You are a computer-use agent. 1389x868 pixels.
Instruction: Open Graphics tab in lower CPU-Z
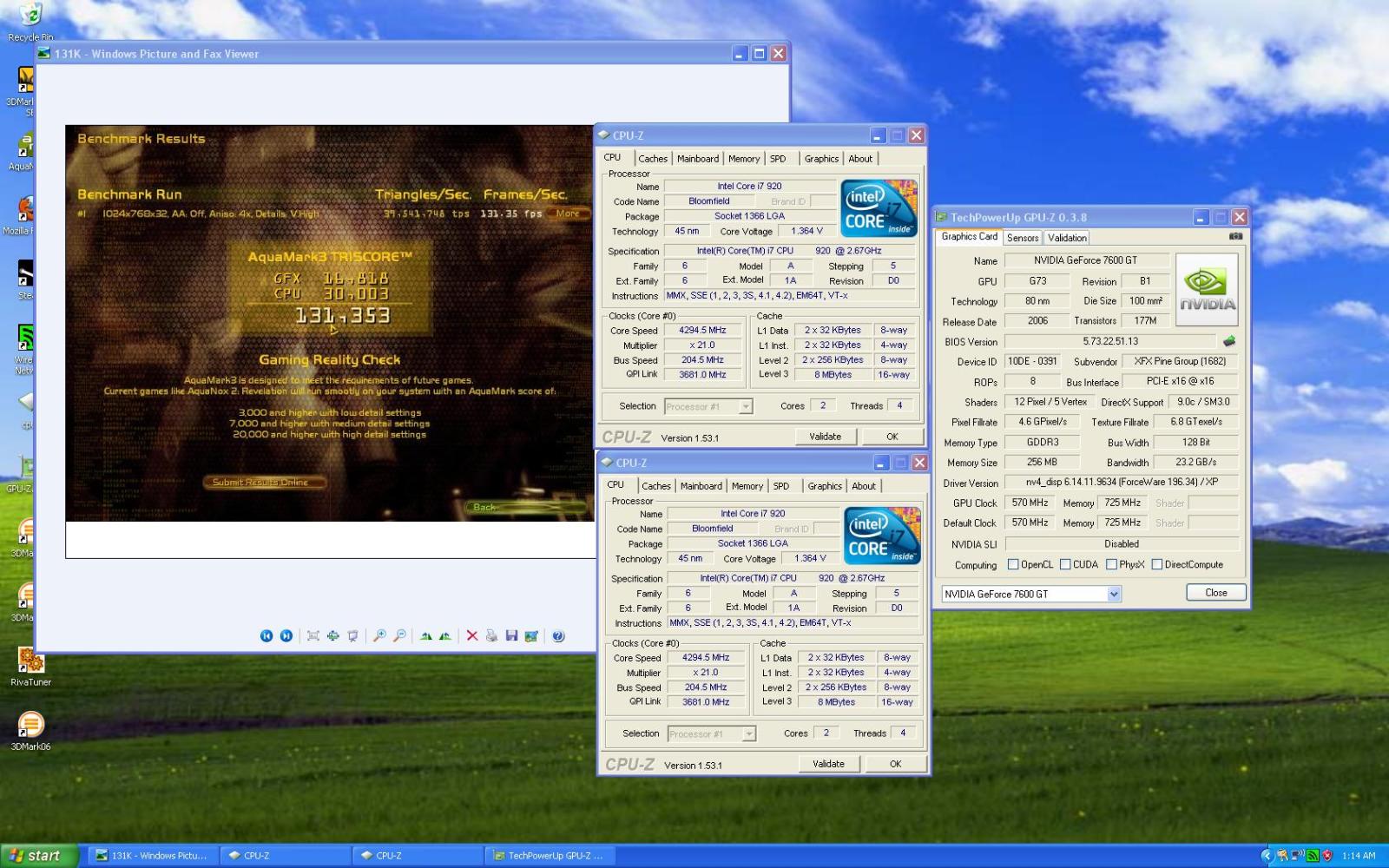tap(825, 486)
